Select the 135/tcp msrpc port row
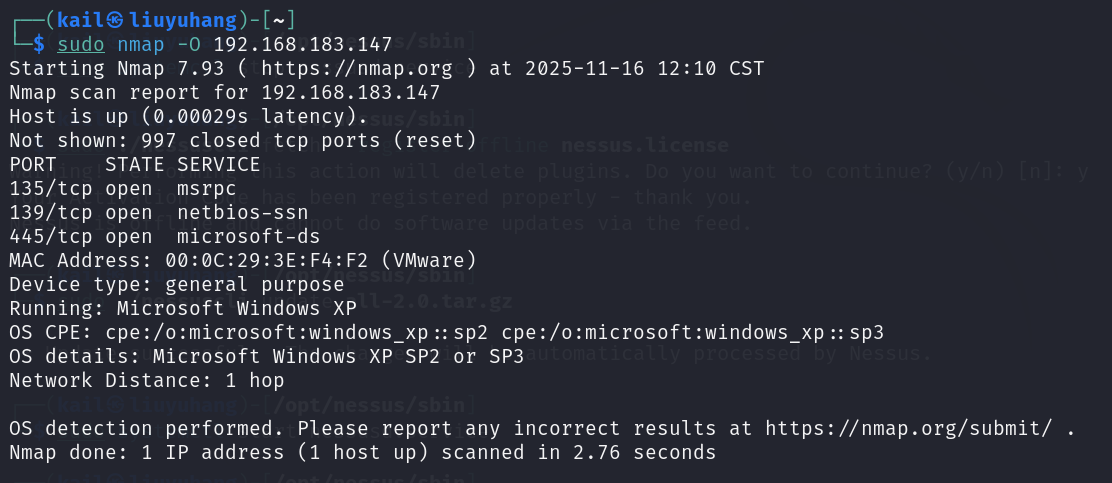The width and height of the screenshot is (1112, 483). pos(127,188)
